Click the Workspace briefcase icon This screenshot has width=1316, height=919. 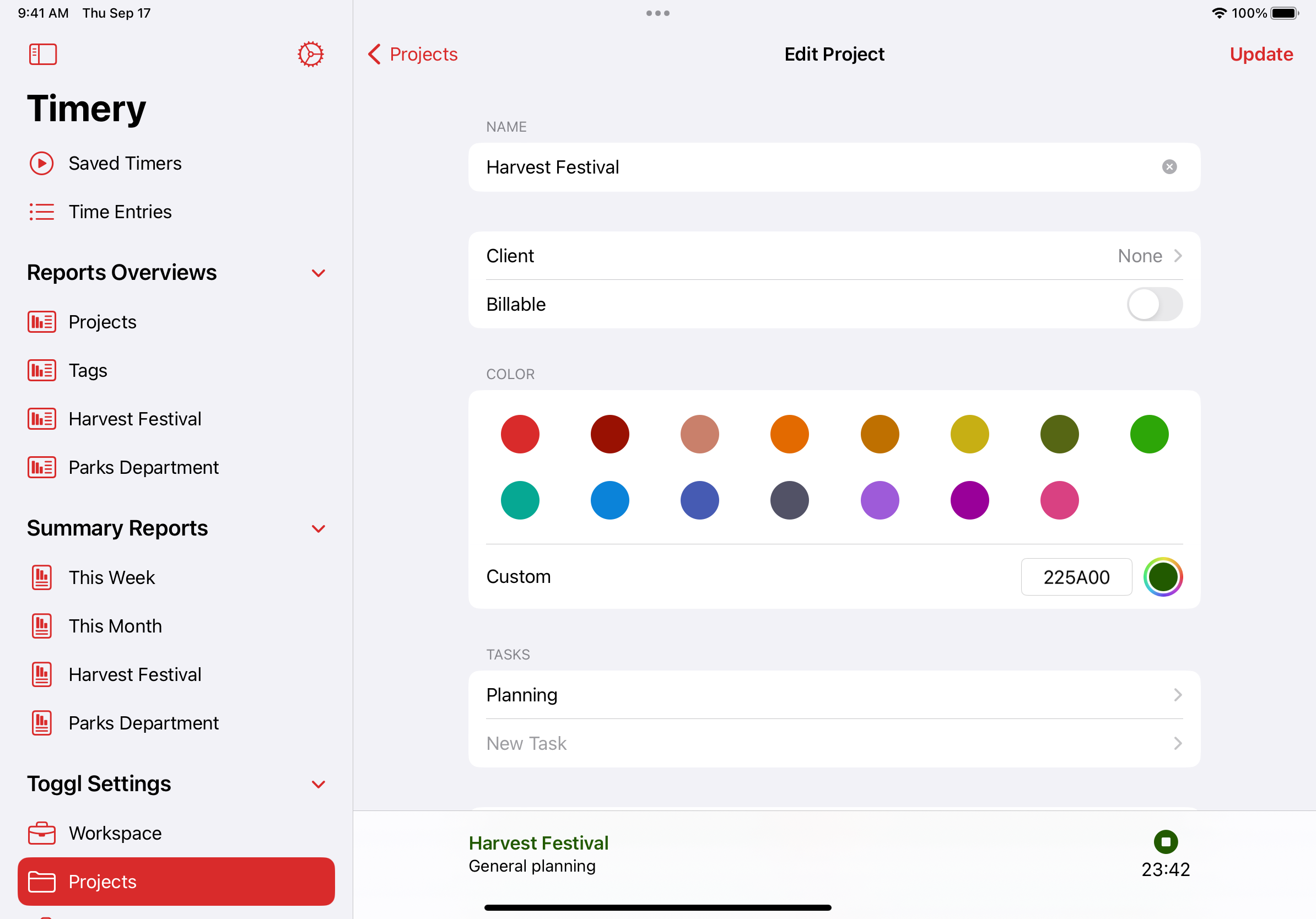pyautogui.click(x=42, y=833)
